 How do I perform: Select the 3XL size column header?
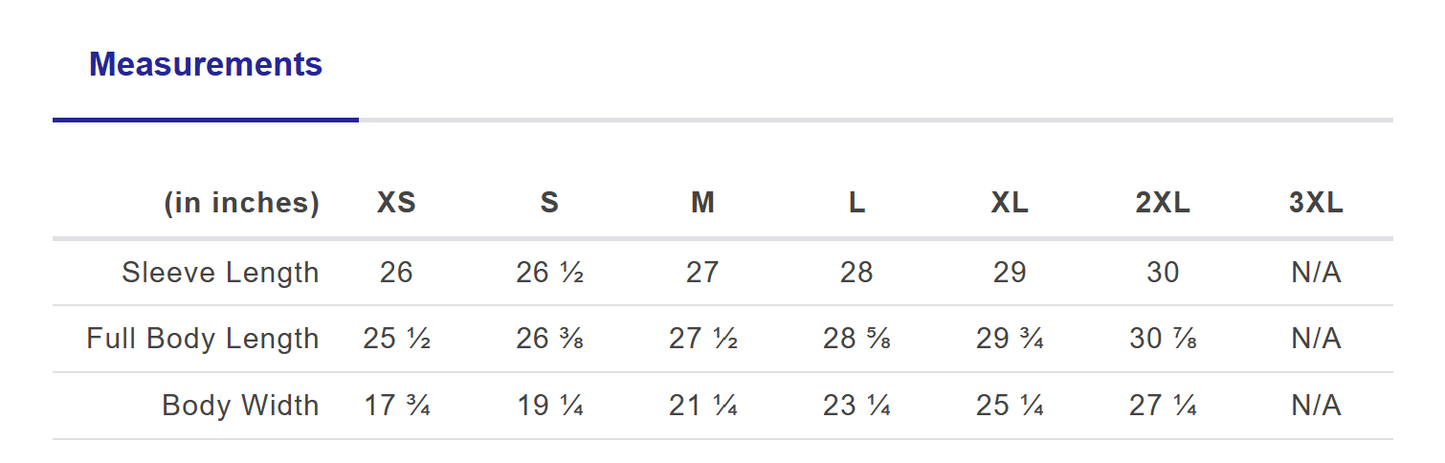(x=1316, y=203)
